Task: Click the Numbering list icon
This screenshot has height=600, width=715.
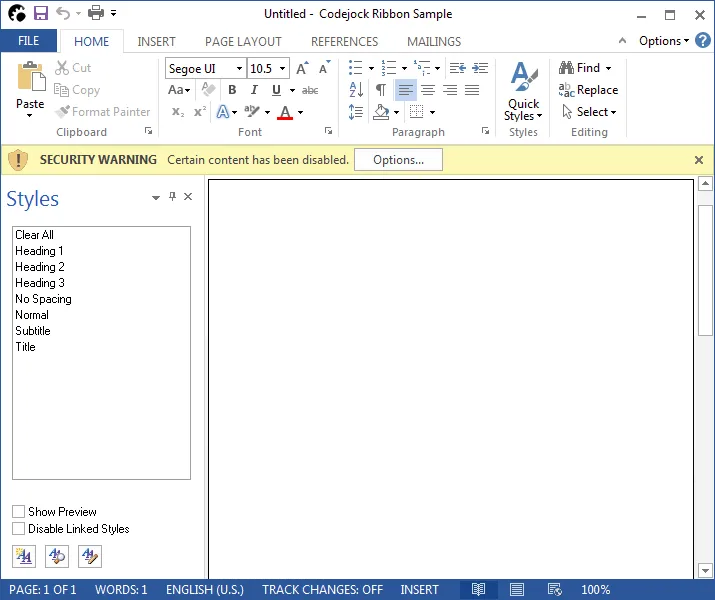Action: 389,68
